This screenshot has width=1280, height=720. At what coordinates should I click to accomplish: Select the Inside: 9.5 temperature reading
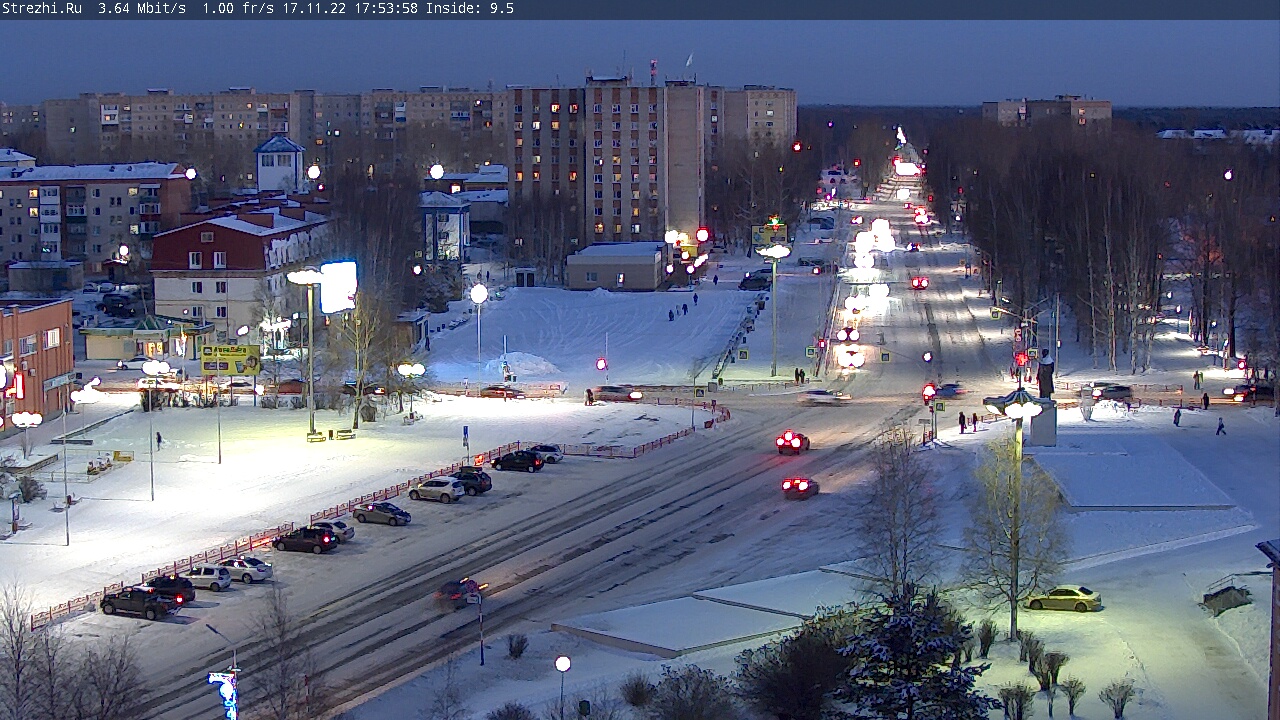click(x=470, y=8)
